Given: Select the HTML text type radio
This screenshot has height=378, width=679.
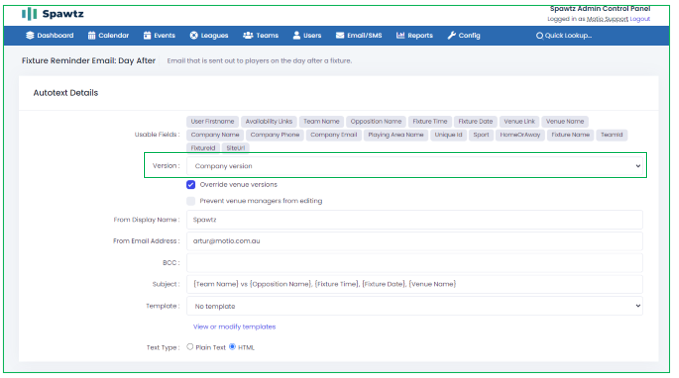Looking at the screenshot, I should [233, 346].
